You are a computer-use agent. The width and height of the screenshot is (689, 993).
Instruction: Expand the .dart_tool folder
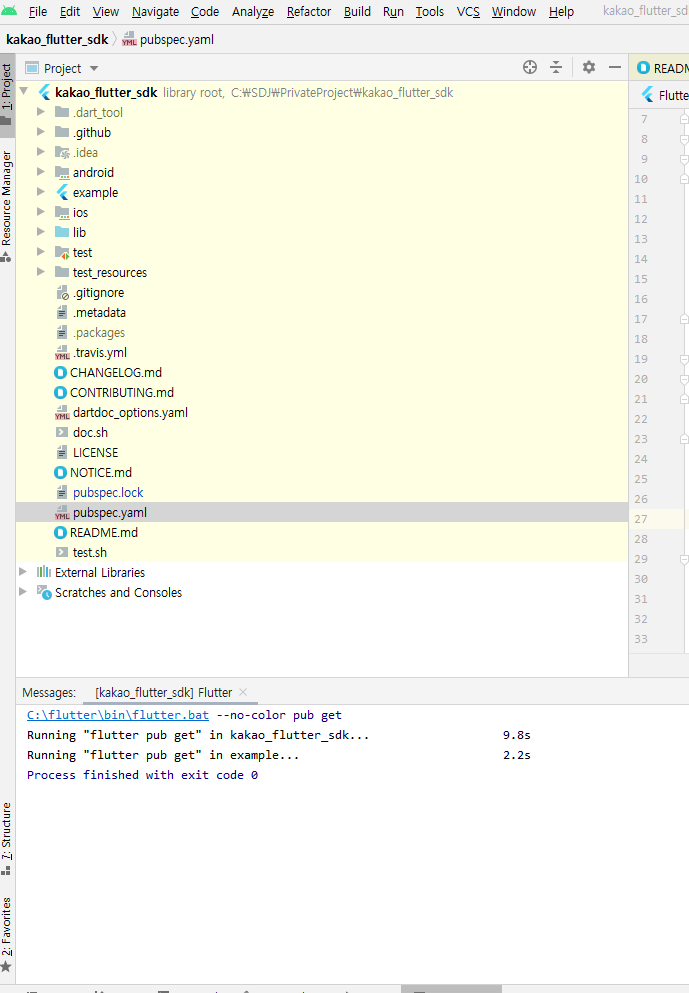(x=41, y=112)
